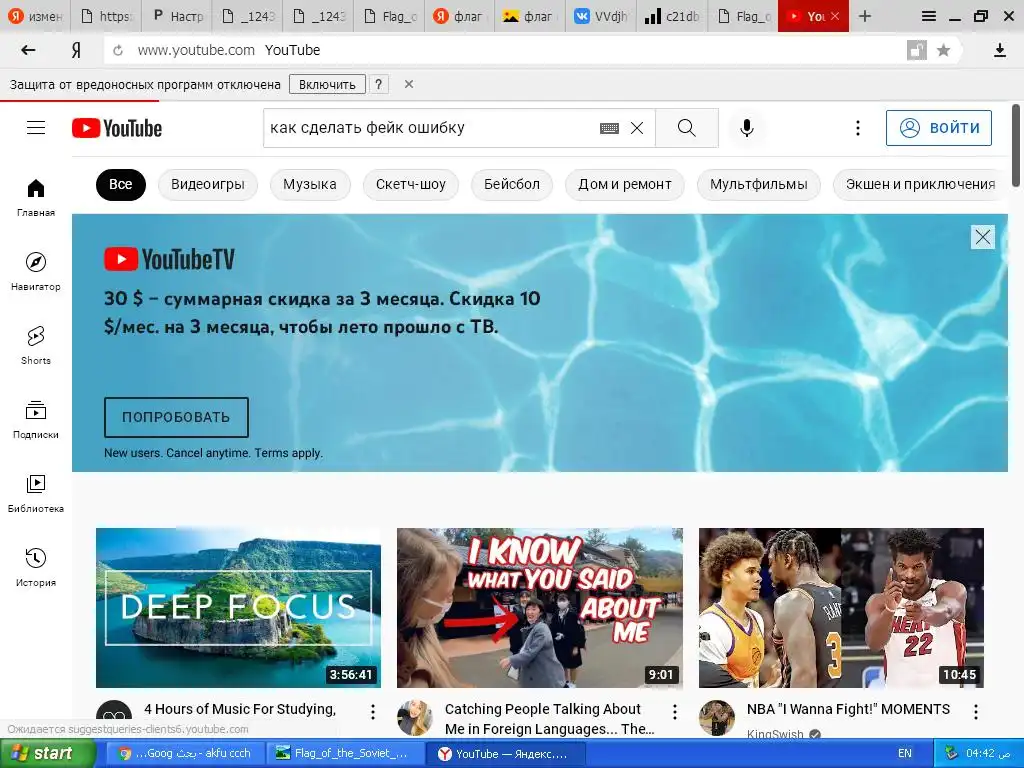Open Навигатор explore in sidebar
The image size is (1024, 768).
pos(36,271)
